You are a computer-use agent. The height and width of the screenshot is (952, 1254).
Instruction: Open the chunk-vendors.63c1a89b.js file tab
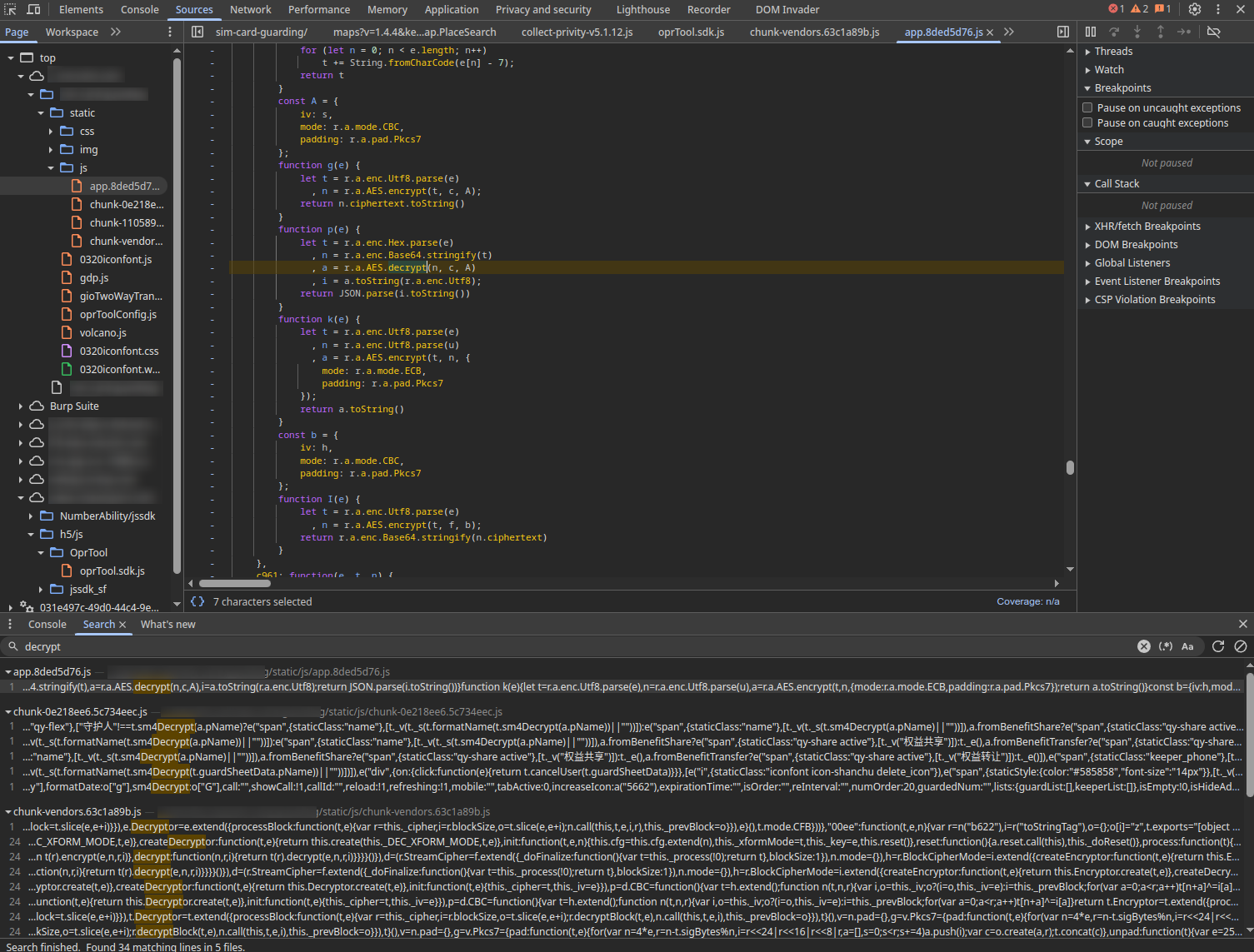pos(814,32)
